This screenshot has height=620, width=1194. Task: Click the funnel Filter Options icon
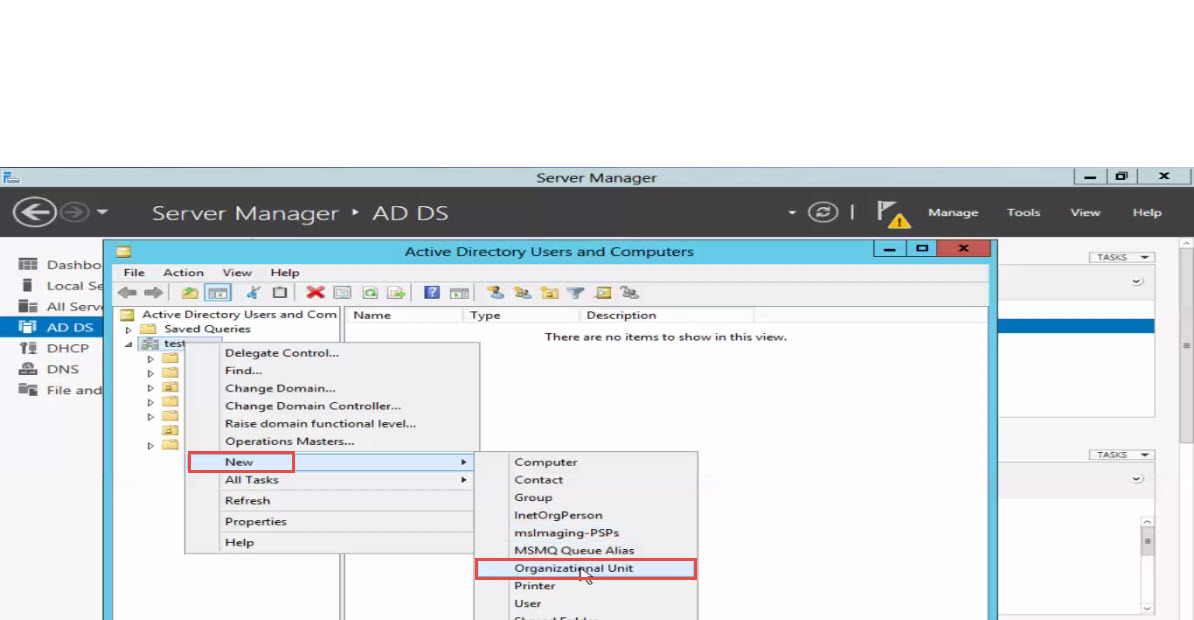click(x=576, y=292)
